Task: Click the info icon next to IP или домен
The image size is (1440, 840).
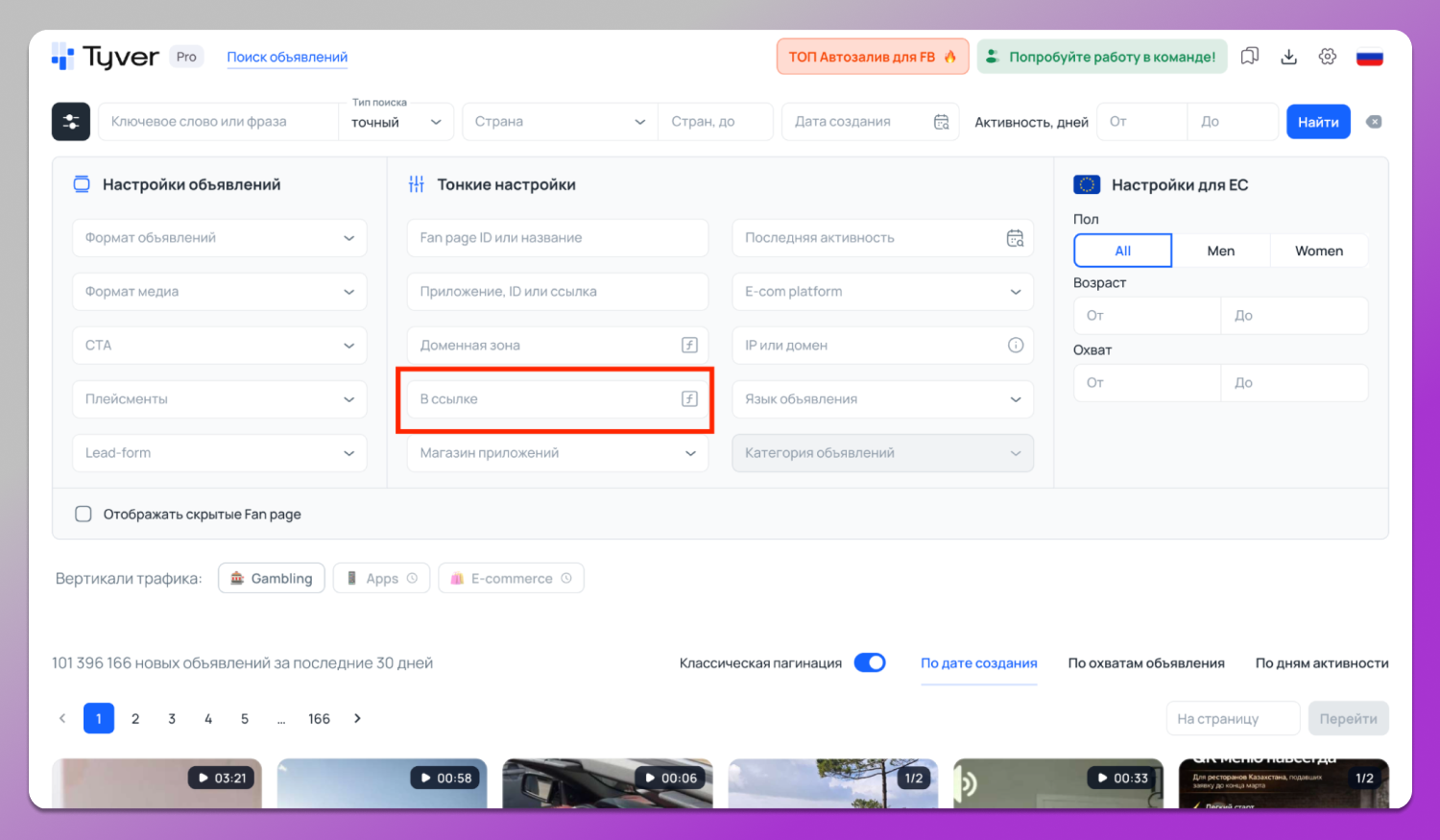Action: (1015, 345)
